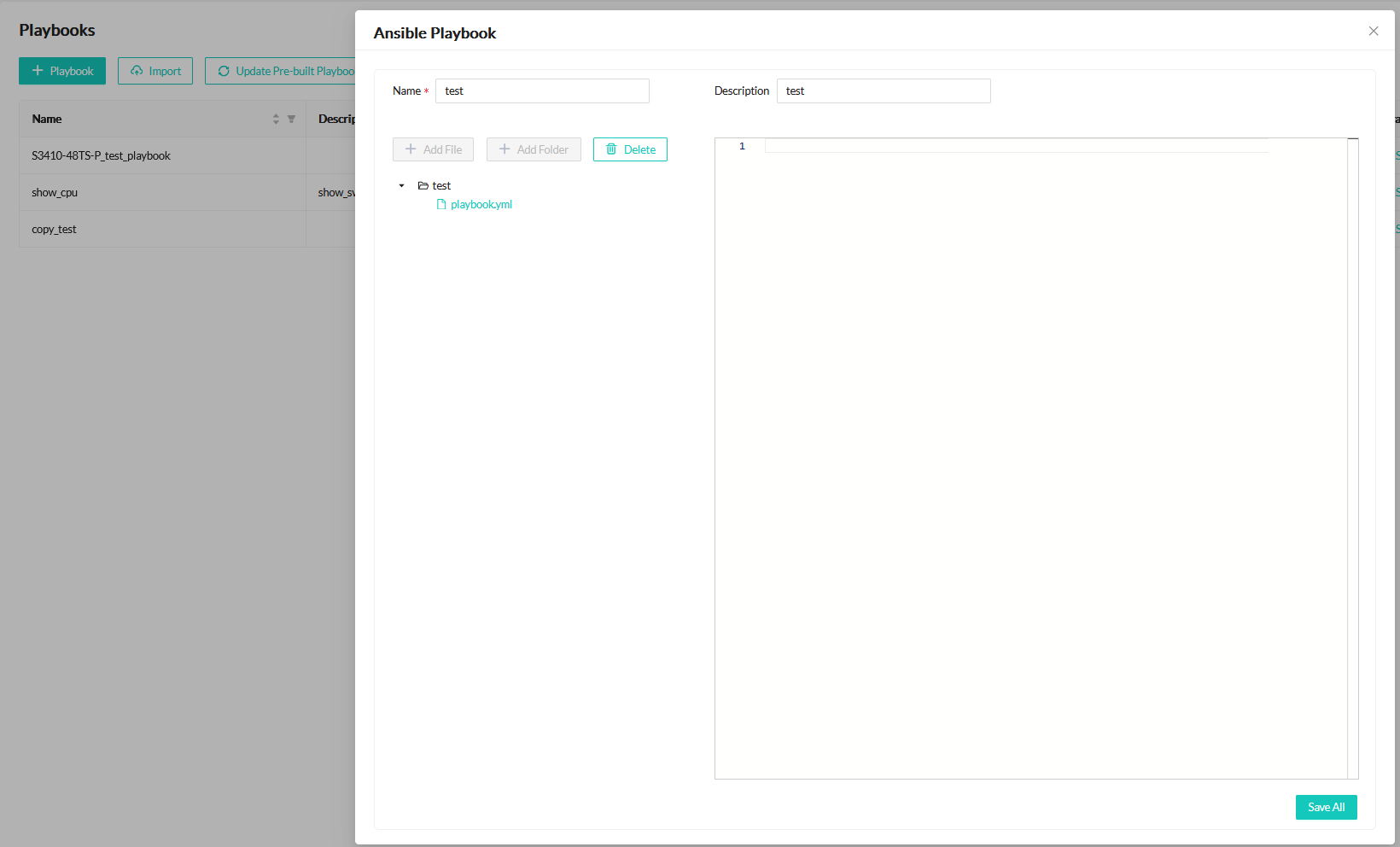This screenshot has width=1400, height=847.
Task: Click the Save All button
Action: point(1325,807)
